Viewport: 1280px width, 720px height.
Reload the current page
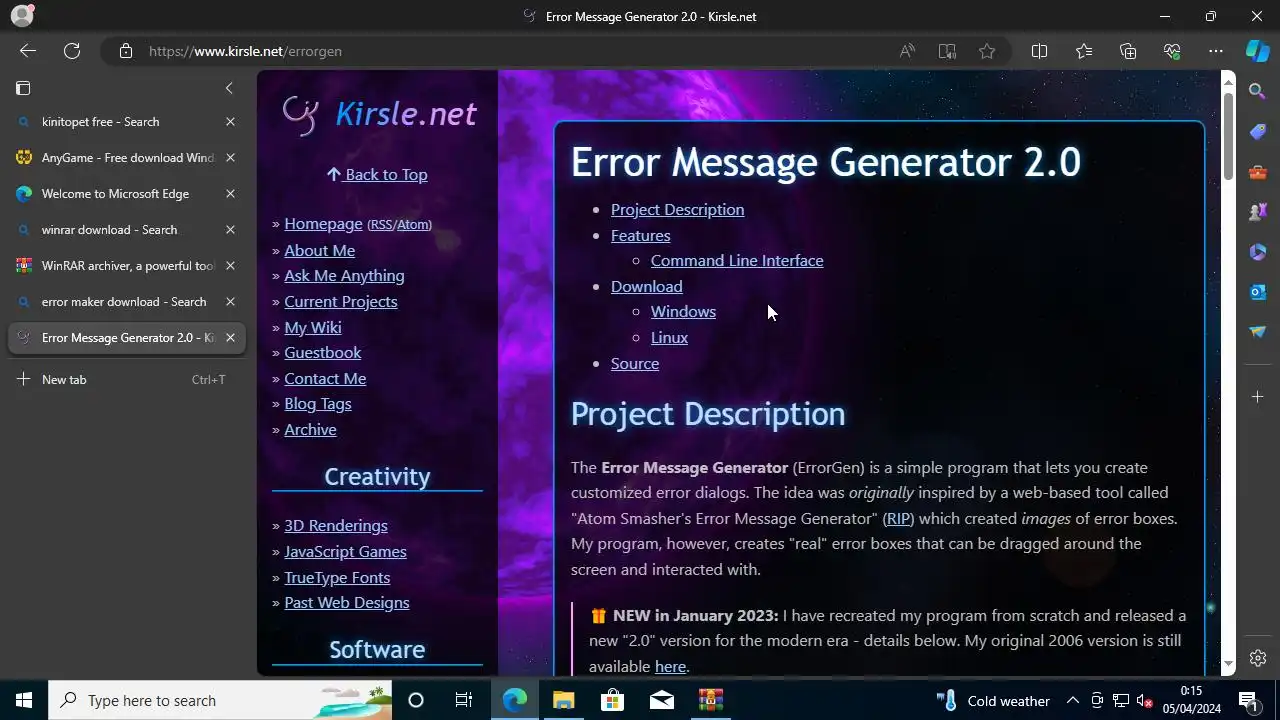click(72, 51)
